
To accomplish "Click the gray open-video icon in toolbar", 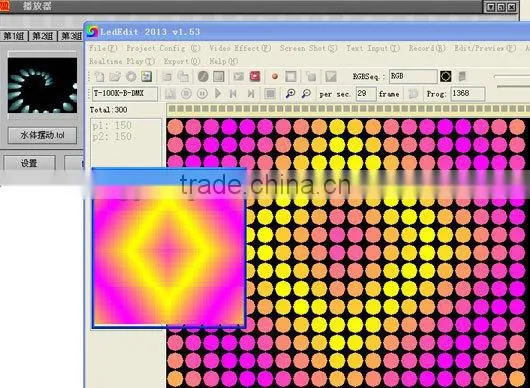I will tap(239, 77).
